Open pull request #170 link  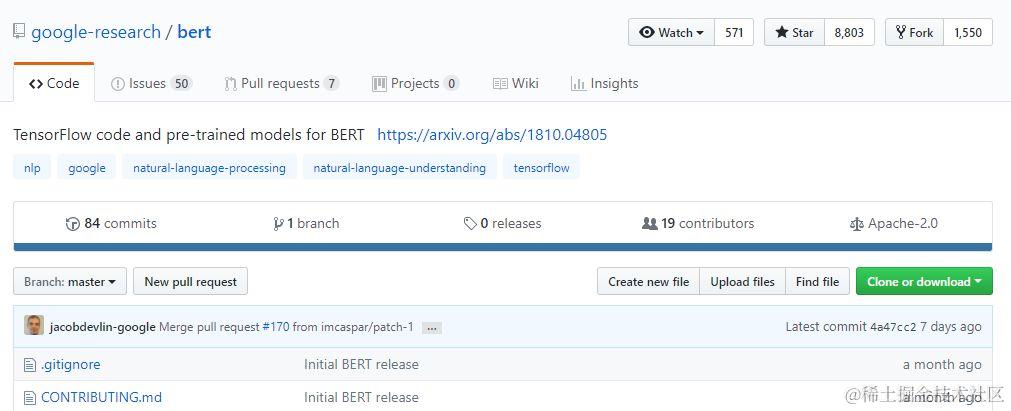[x=275, y=327]
